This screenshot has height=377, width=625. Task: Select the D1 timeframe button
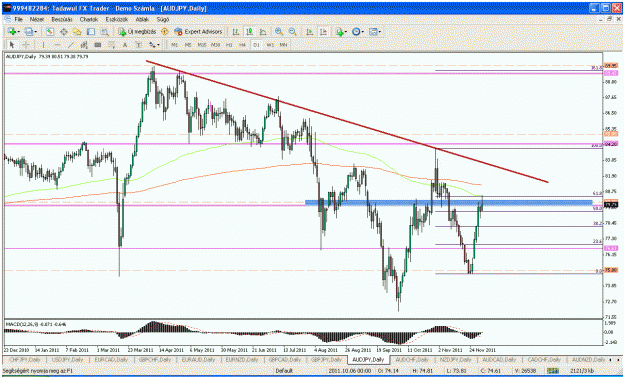coord(256,45)
